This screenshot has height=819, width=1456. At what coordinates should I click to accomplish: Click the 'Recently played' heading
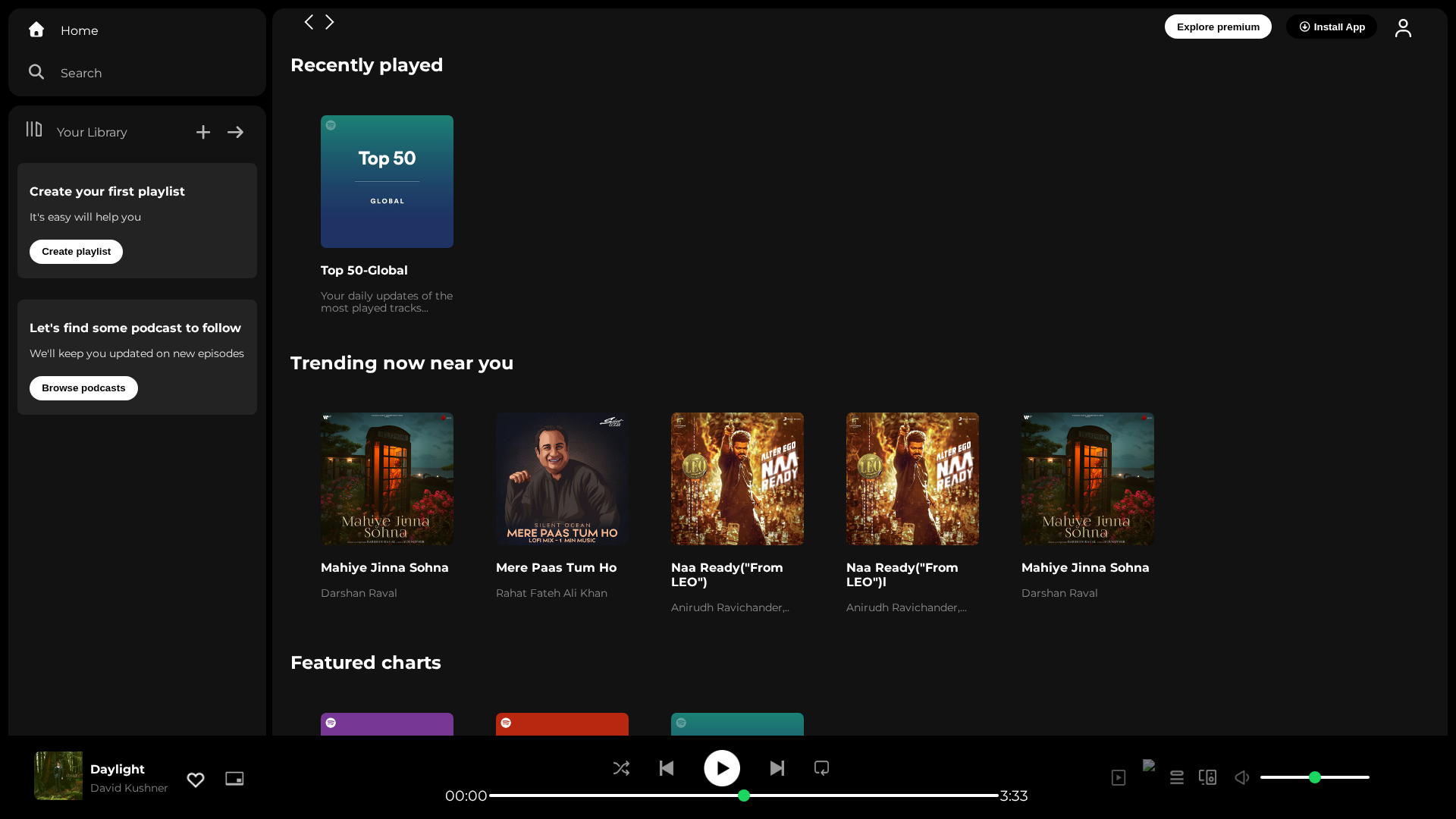[x=366, y=65]
